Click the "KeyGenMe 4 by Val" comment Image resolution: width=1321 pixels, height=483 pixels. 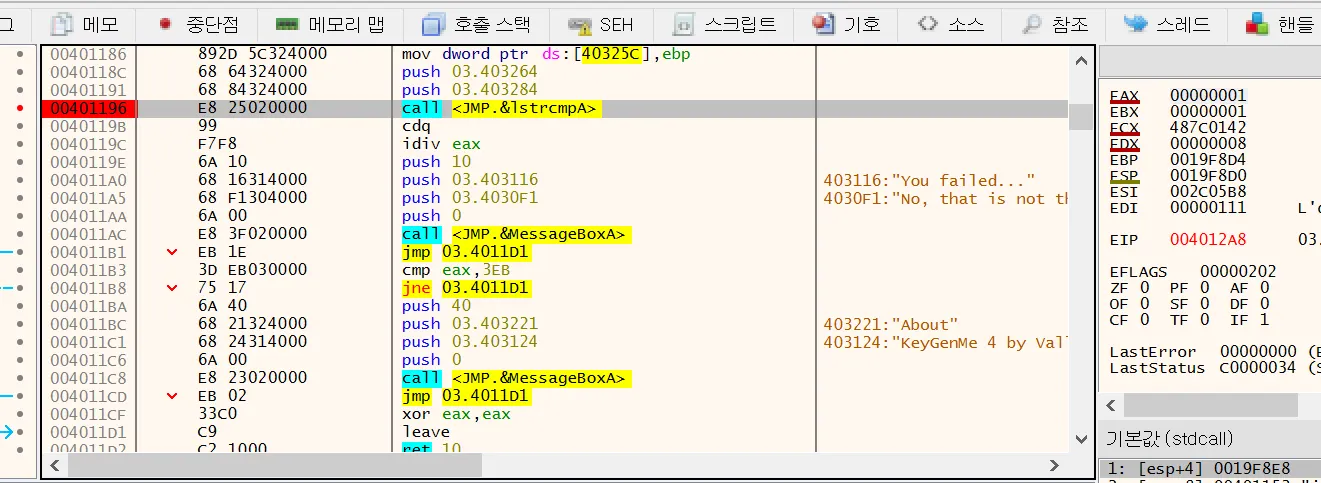pos(947,342)
